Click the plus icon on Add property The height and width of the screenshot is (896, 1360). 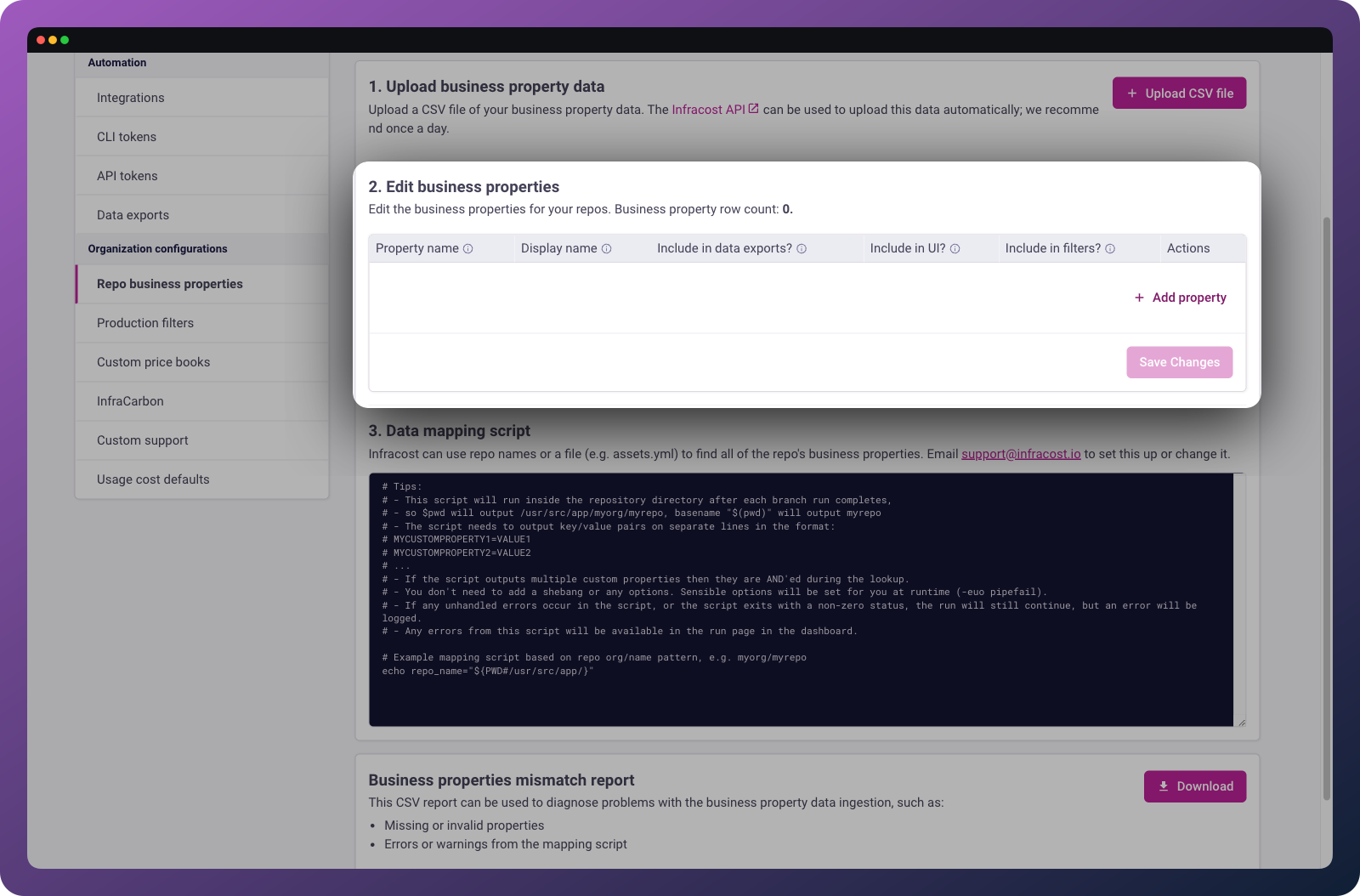pos(1139,298)
